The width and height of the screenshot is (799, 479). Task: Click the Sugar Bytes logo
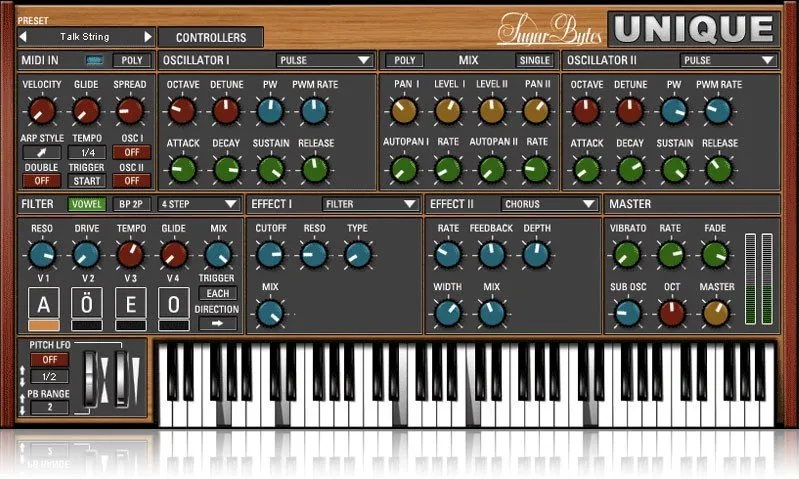[x=549, y=30]
